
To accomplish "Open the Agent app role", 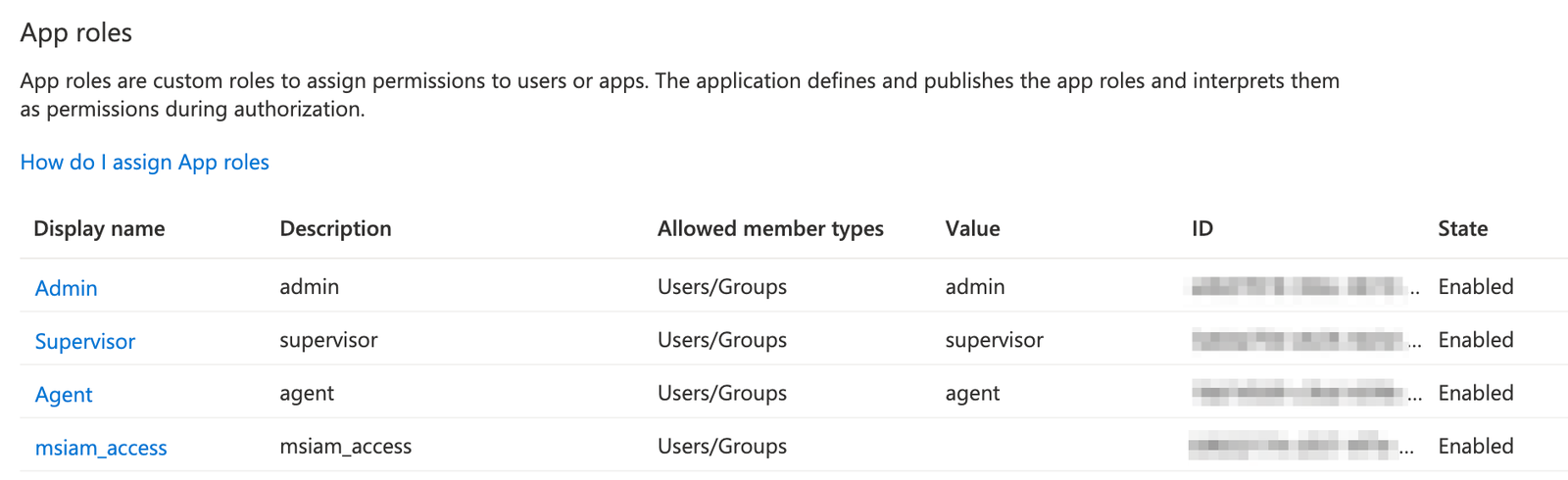I will (x=64, y=394).
